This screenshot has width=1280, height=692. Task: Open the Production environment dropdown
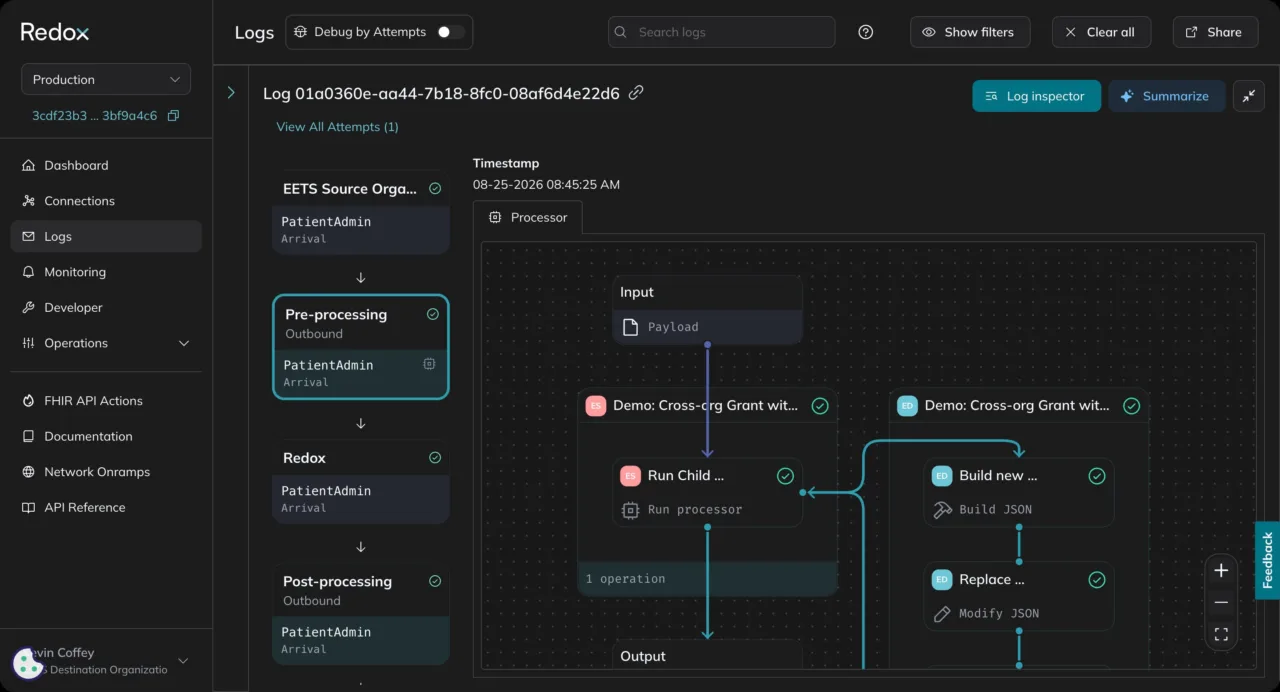coord(106,80)
